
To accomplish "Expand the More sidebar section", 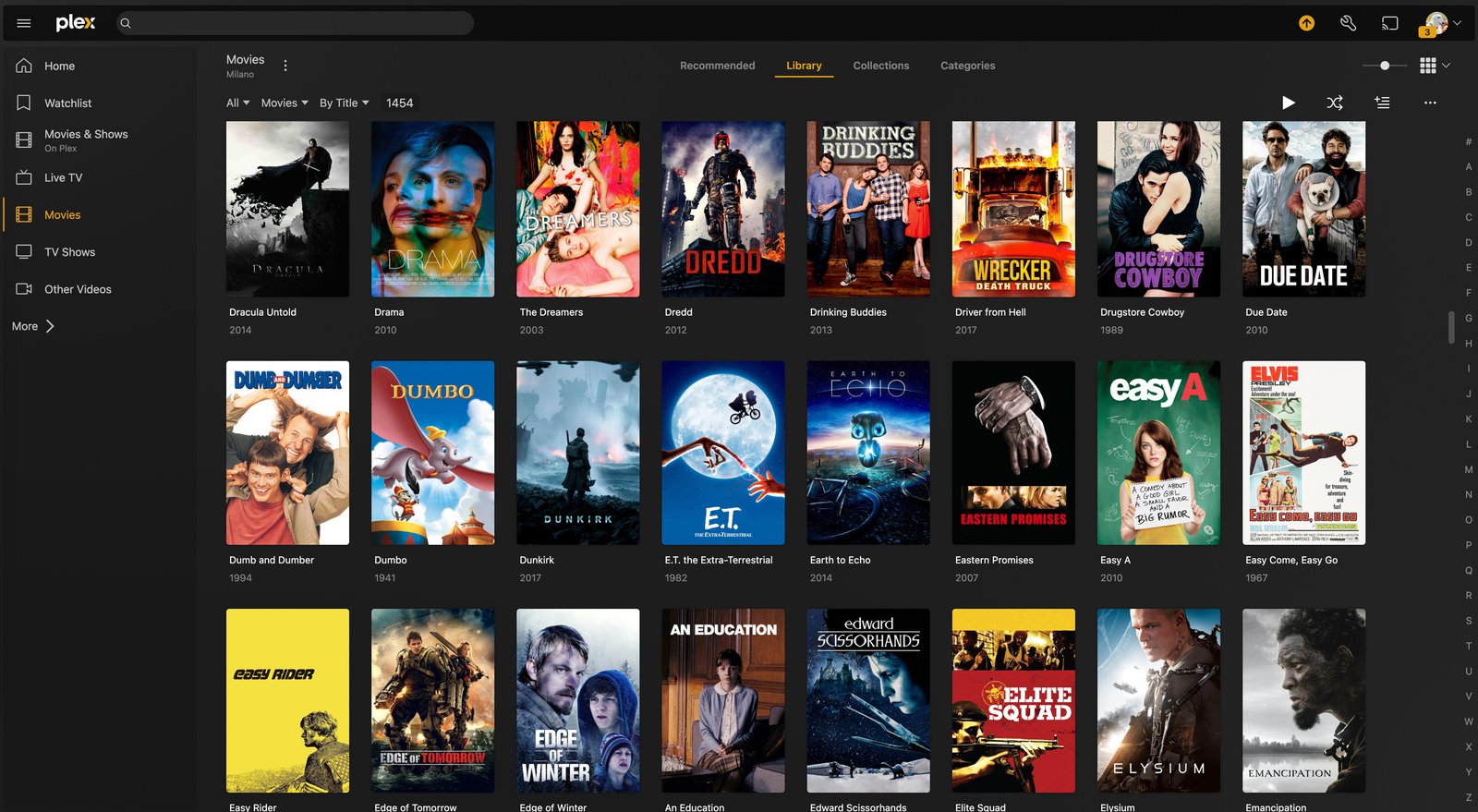I will point(33,326).
